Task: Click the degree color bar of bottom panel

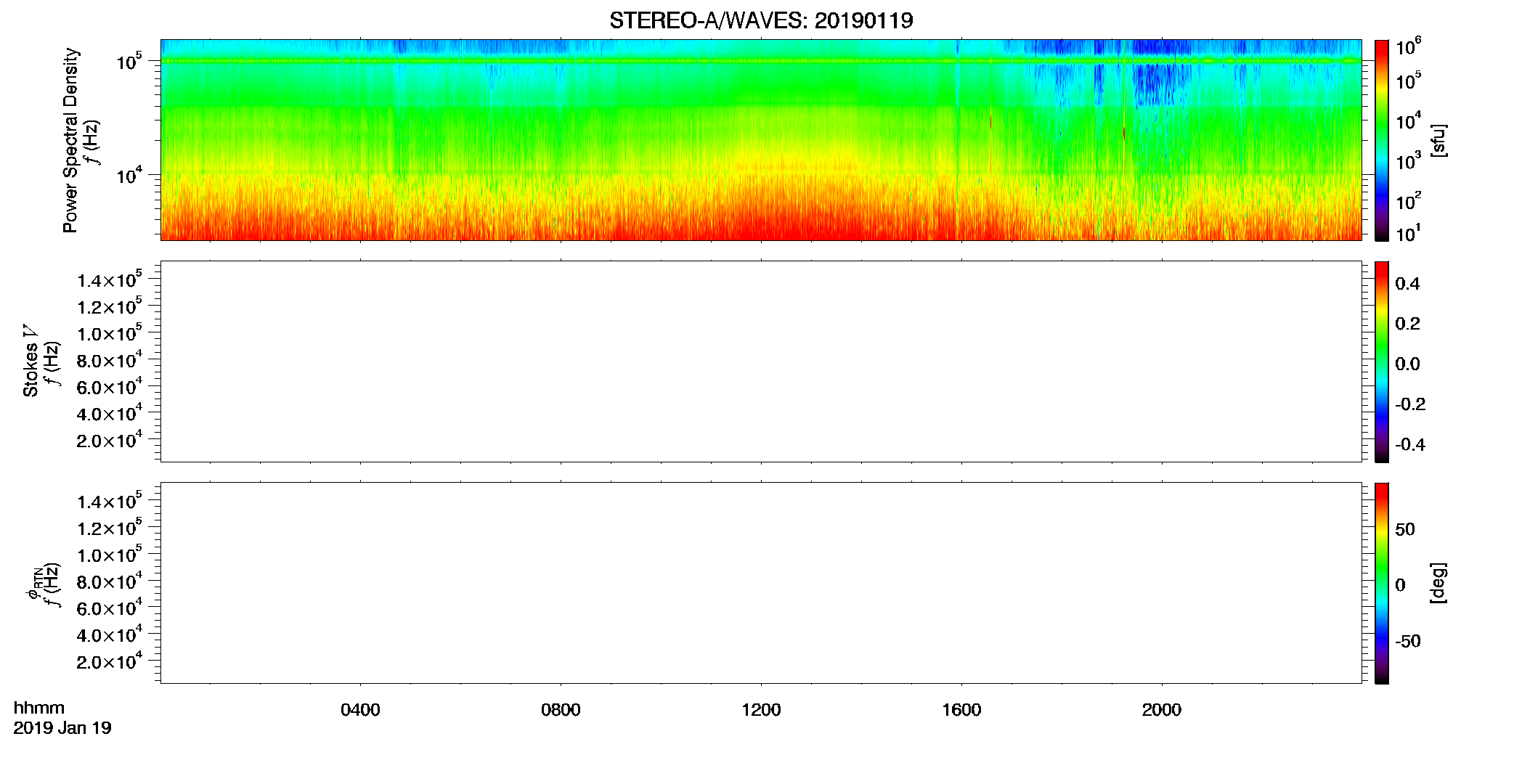Action: 1382,583
